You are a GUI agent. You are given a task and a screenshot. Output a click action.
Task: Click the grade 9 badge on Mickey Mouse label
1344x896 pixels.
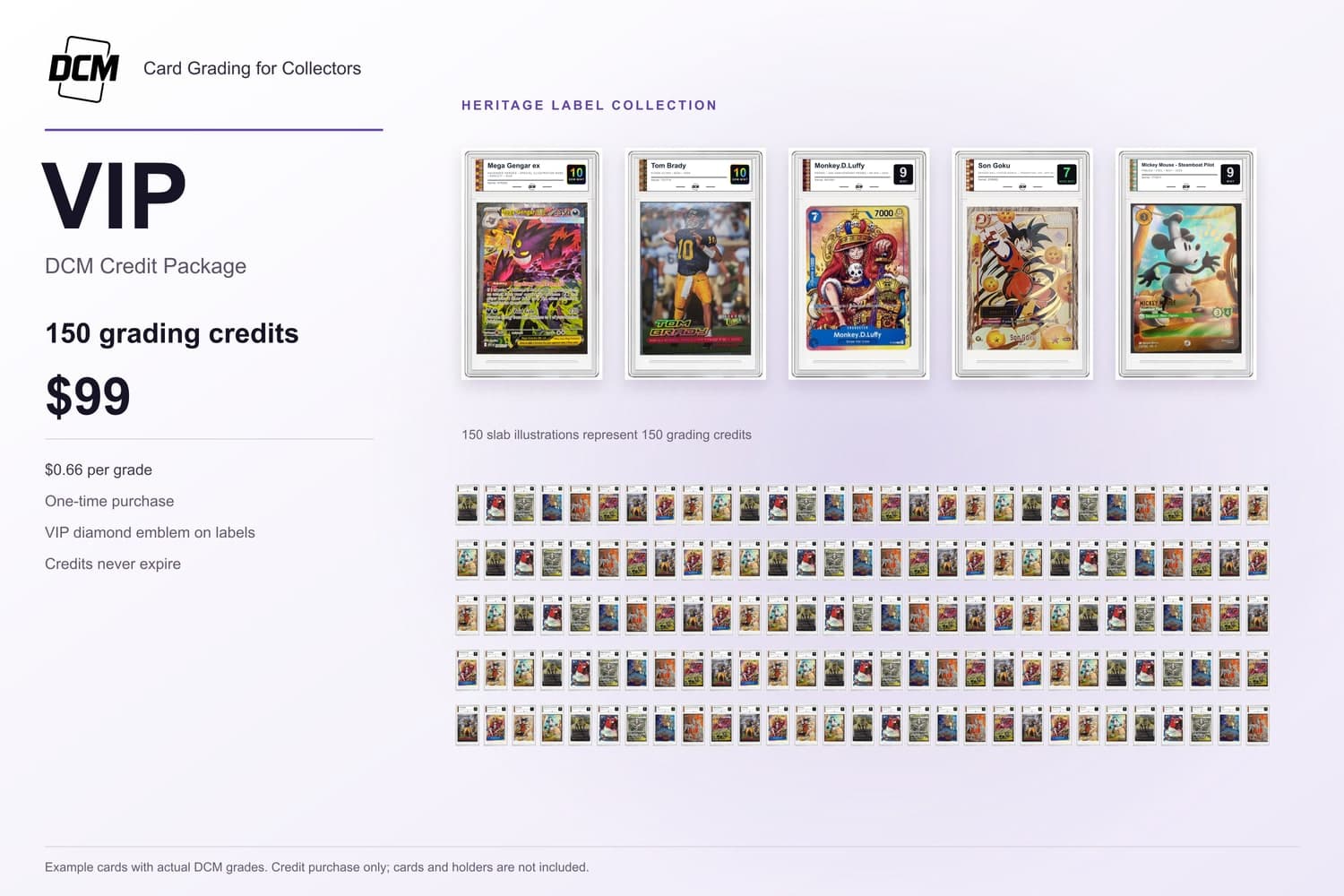(x=1230, y=174)
